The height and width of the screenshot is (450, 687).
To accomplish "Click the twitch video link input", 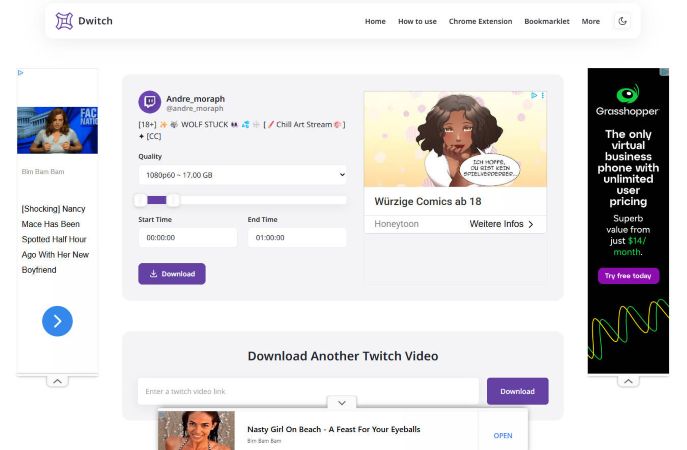I will [308, 391].
